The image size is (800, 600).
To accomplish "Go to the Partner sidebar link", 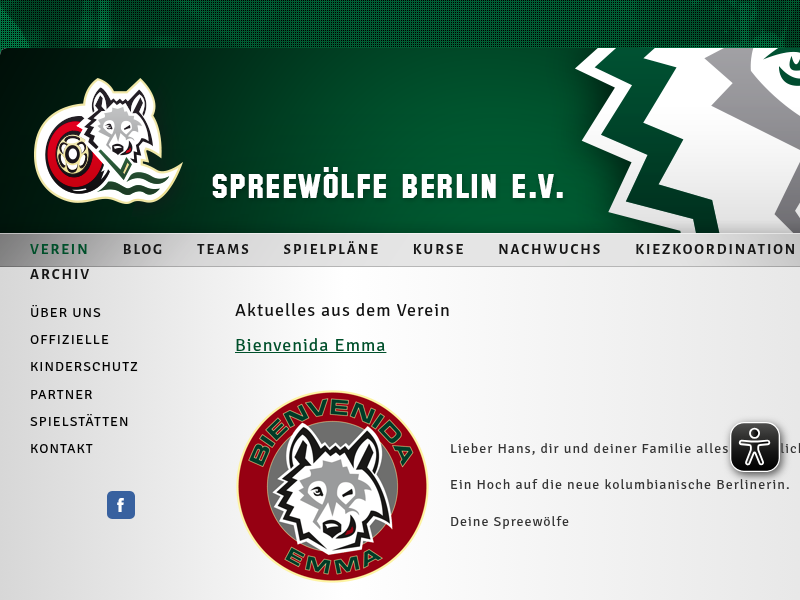I will tap(62, 394).
